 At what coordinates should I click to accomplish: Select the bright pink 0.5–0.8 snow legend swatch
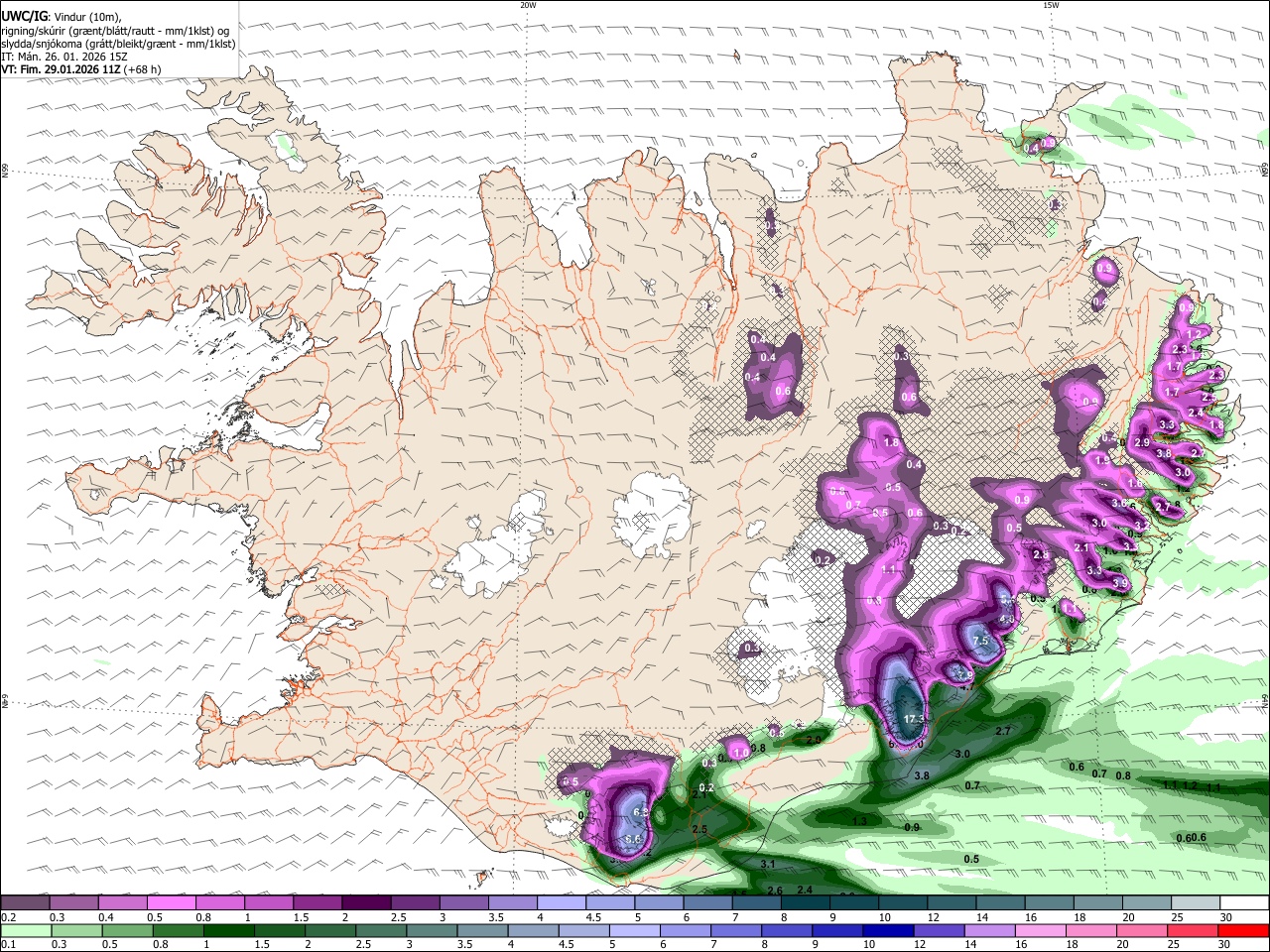(171, 902)
